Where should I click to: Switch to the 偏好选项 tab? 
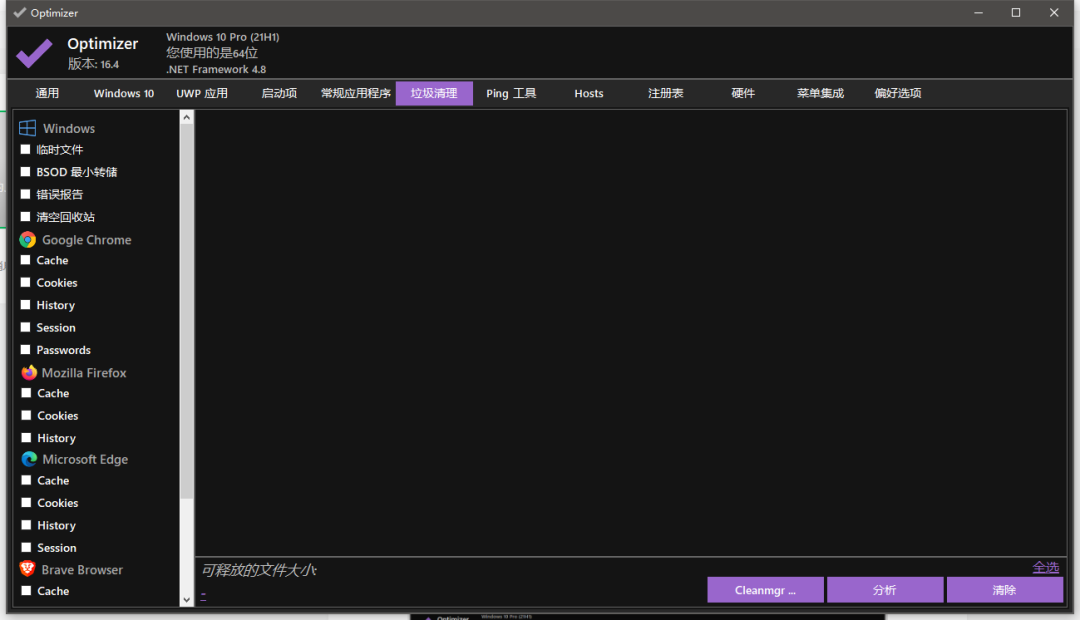[898, 93]
